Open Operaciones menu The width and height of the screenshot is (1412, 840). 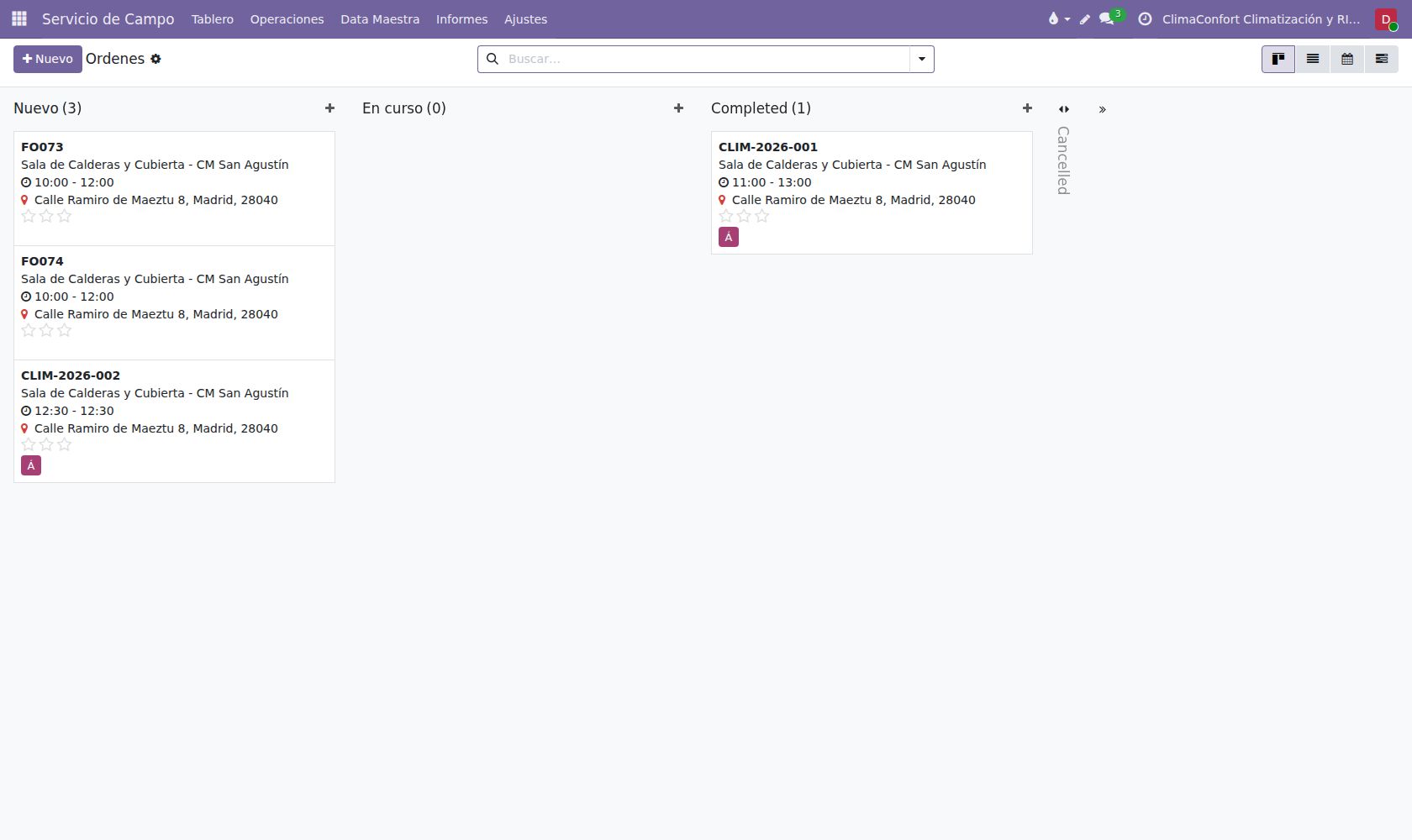[287, 19]
